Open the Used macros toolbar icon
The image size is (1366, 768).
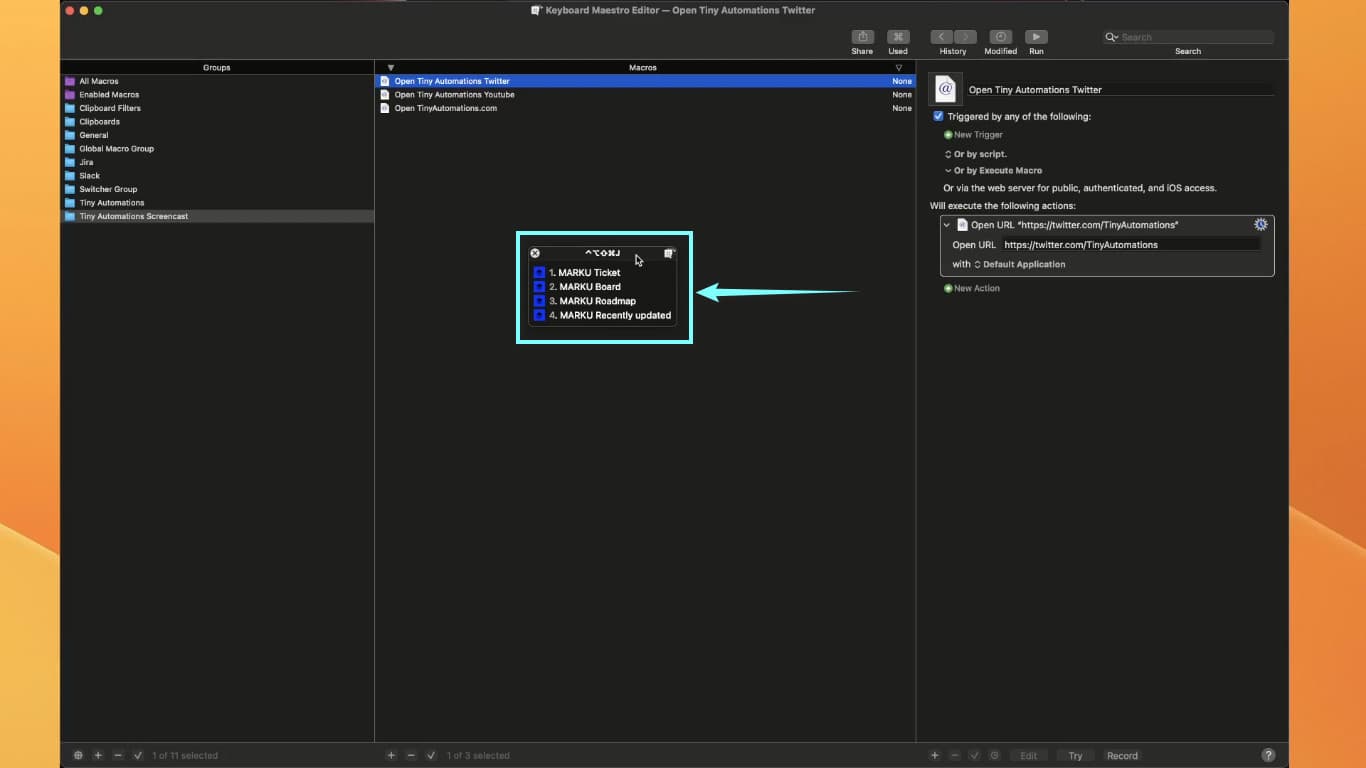tap(898, 37)
